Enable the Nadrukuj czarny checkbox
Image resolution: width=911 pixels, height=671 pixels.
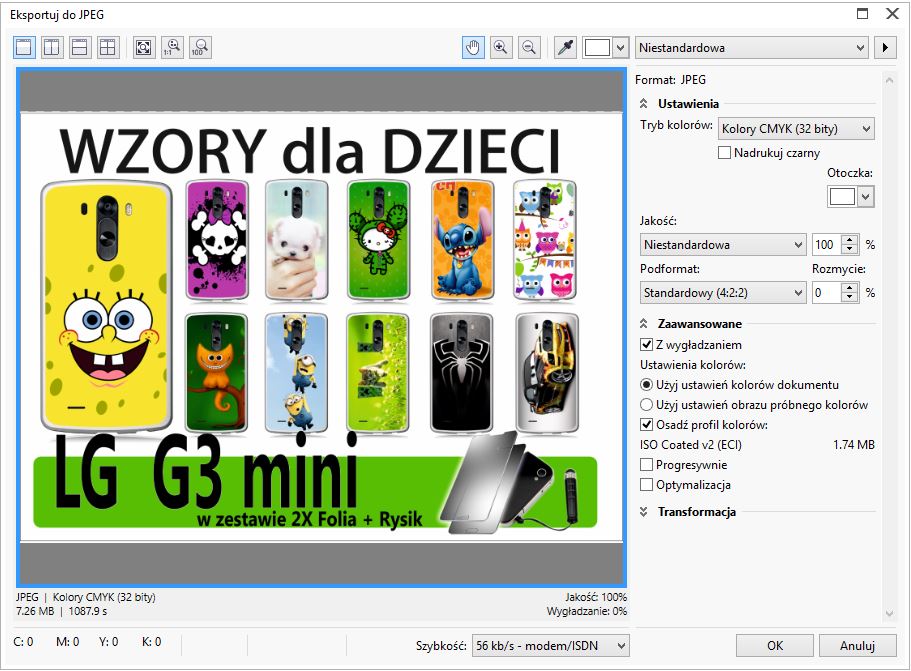tap(725, 153)
